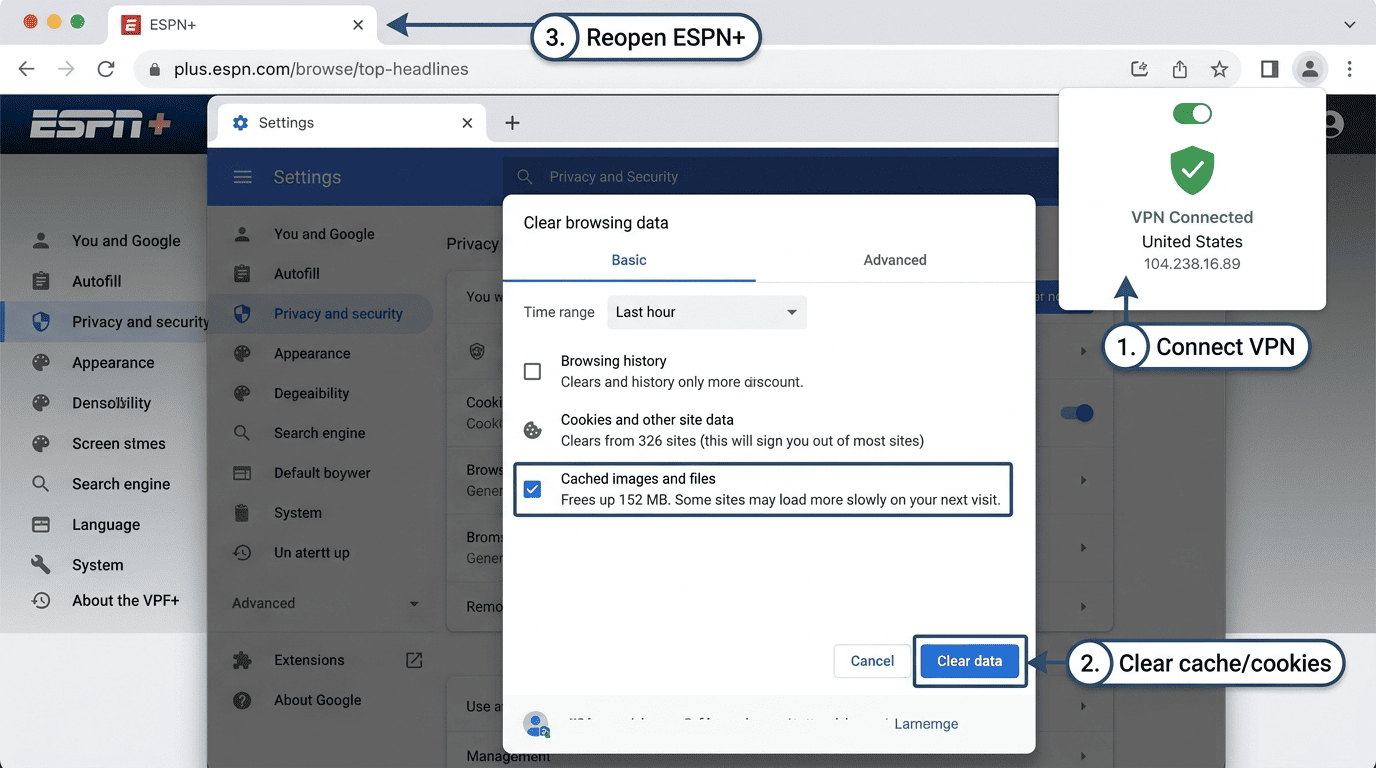The height and width of the screenshot is (768, 1376).
Task: Close the Settings tab
Action: pos(467,123)
